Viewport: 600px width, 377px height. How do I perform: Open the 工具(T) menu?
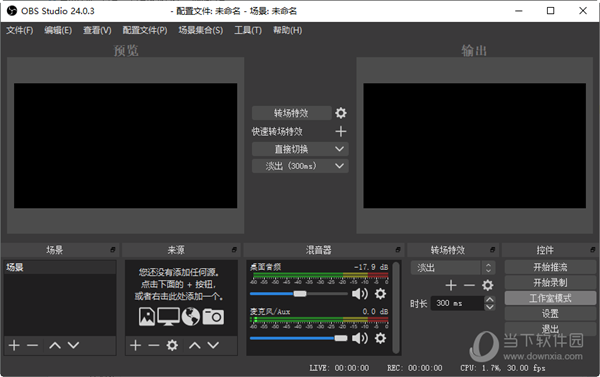248,30
